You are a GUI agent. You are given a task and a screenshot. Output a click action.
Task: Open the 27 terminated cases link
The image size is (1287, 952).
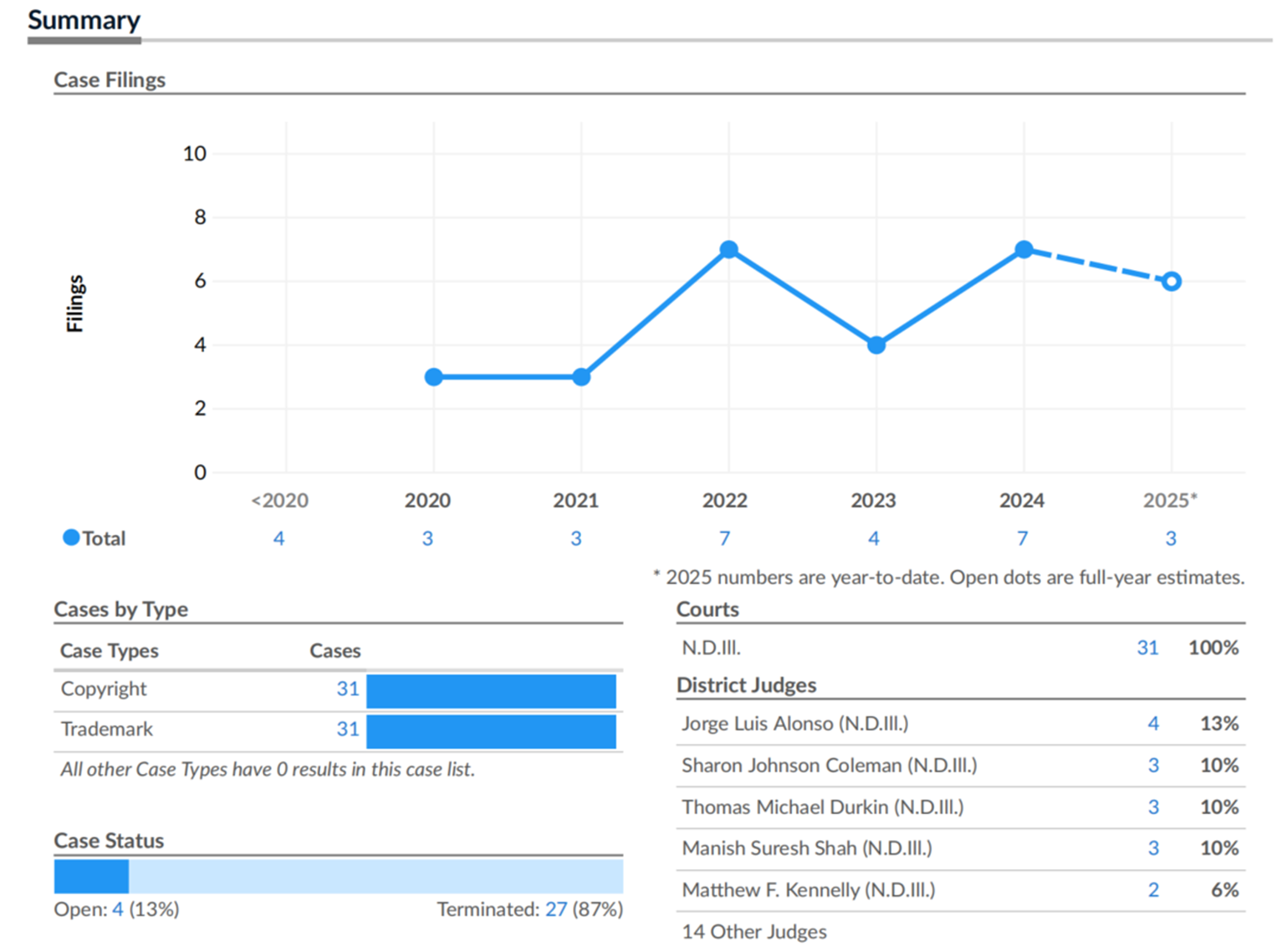click(556, 909)
